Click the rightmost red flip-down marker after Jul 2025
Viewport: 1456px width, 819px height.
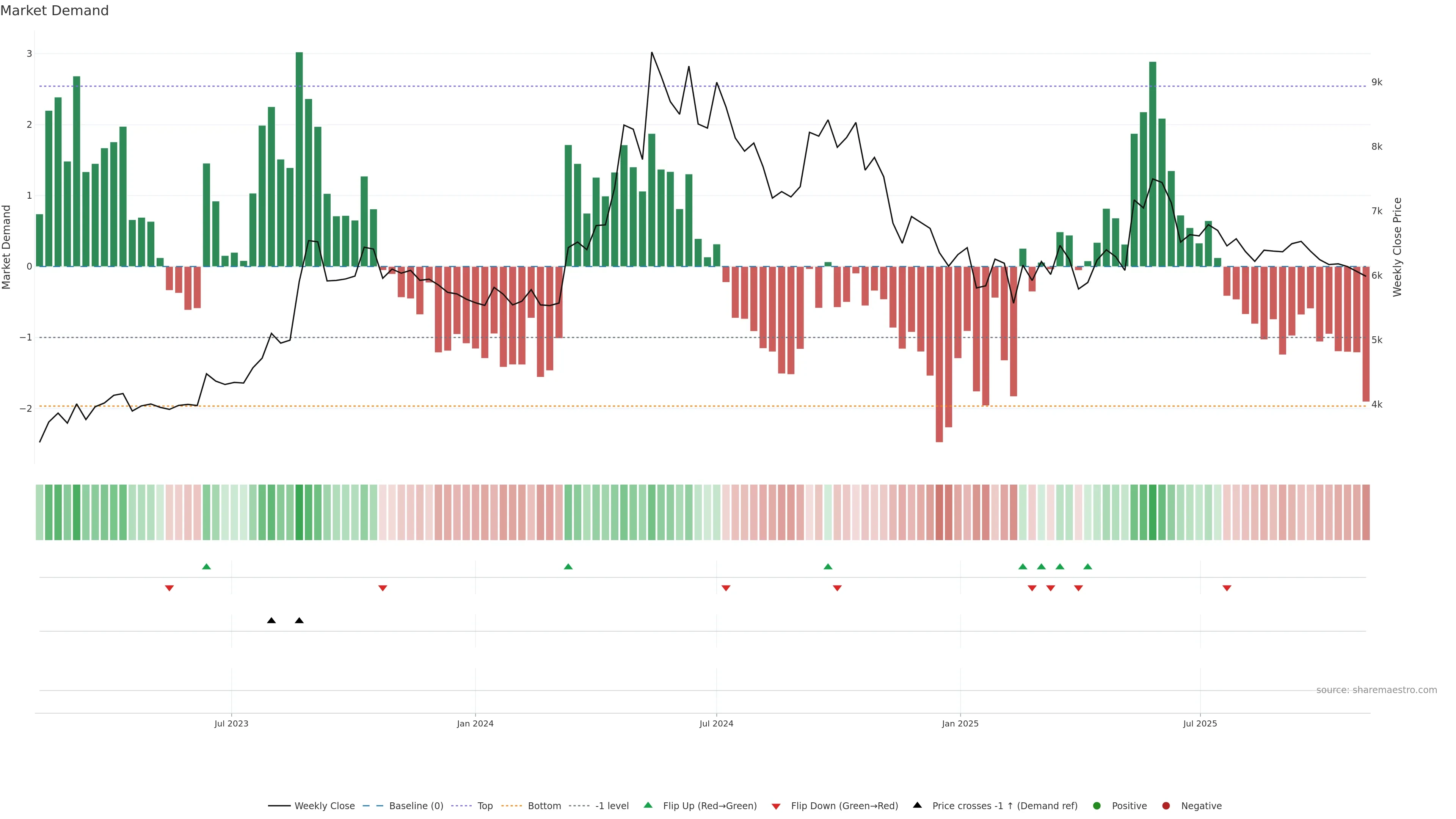click(x=1227, y=588)
